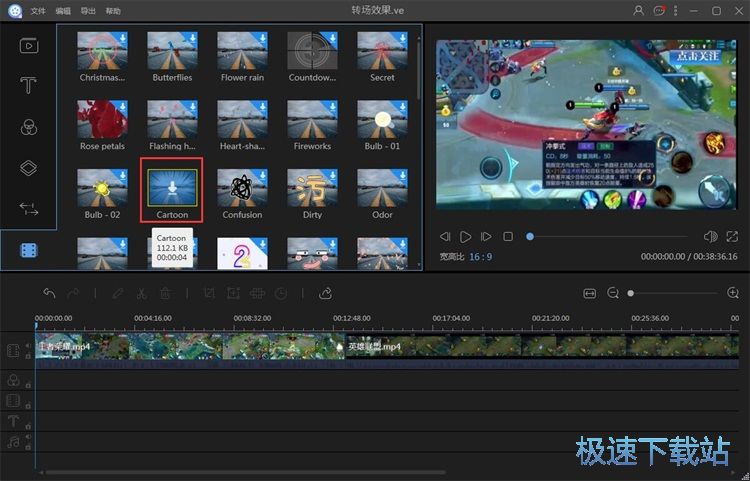Open the three-dot more options menu
750x481 pixels.
click(675, 11)
